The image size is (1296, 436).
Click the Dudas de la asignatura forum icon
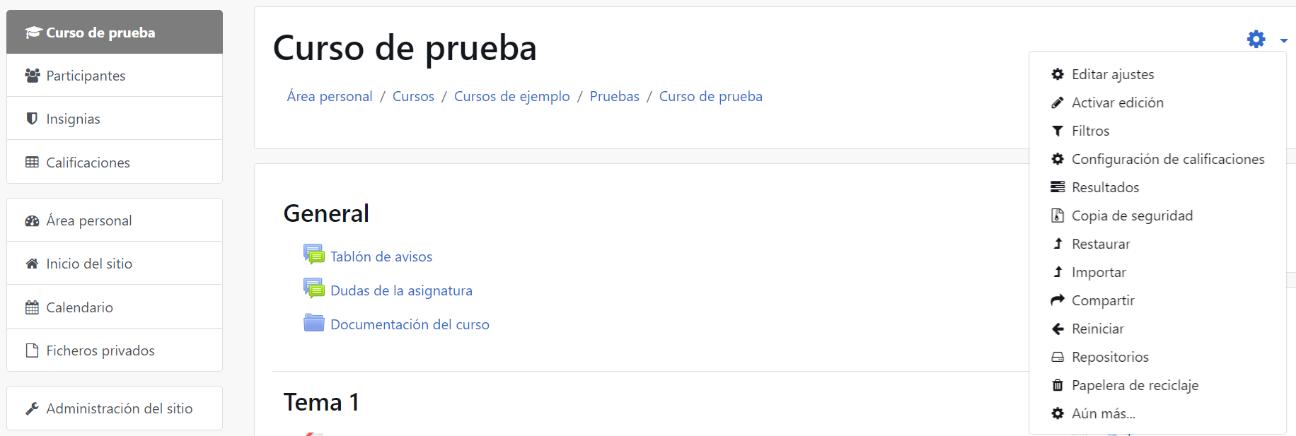314,289
